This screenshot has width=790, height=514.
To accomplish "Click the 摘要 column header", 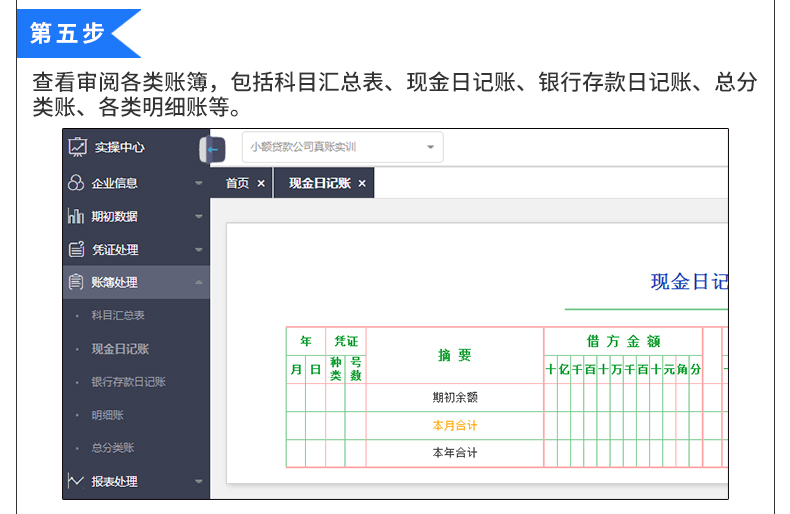I will (x=454, y=355).
